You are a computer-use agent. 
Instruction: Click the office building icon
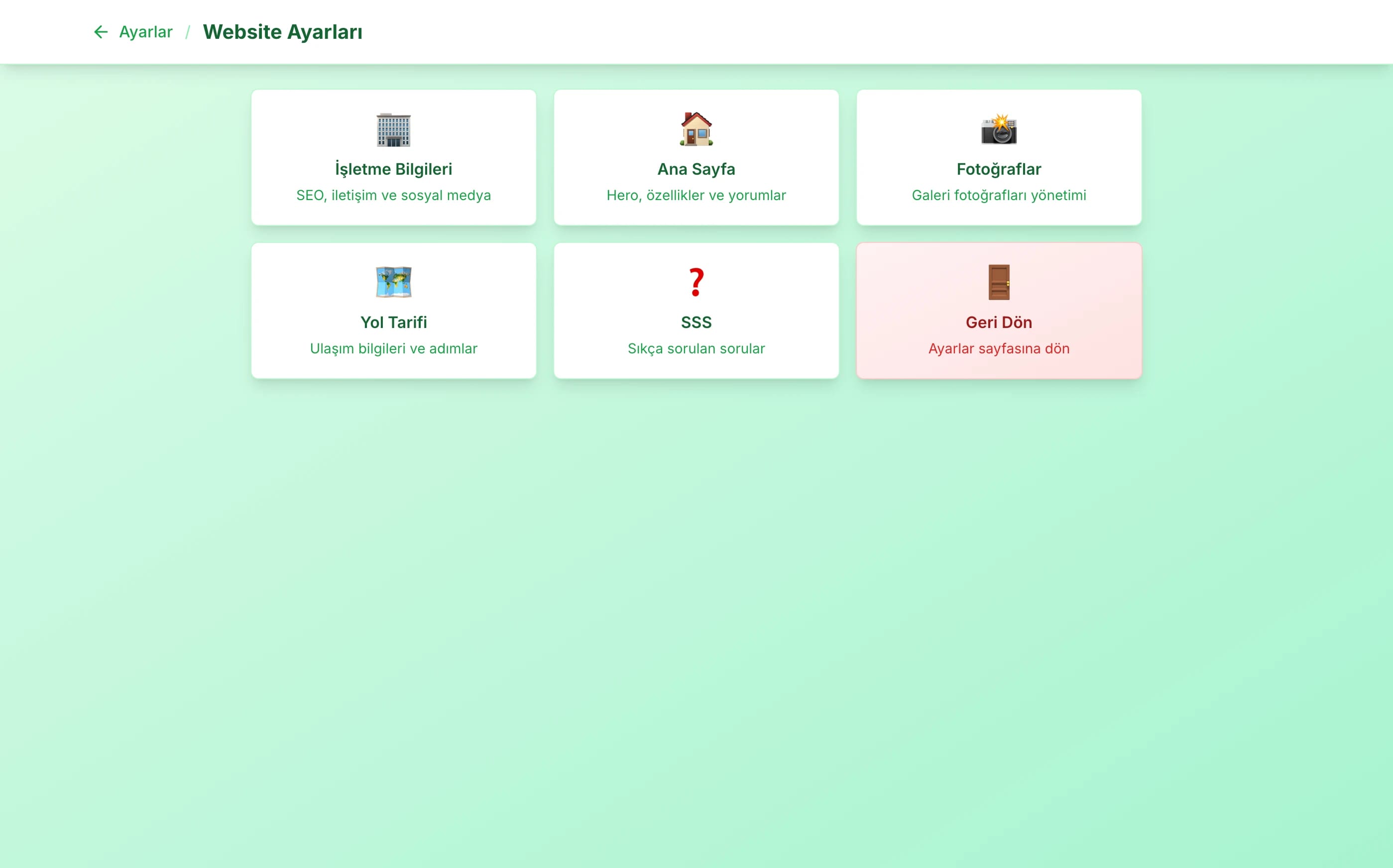tap(393, 130)
